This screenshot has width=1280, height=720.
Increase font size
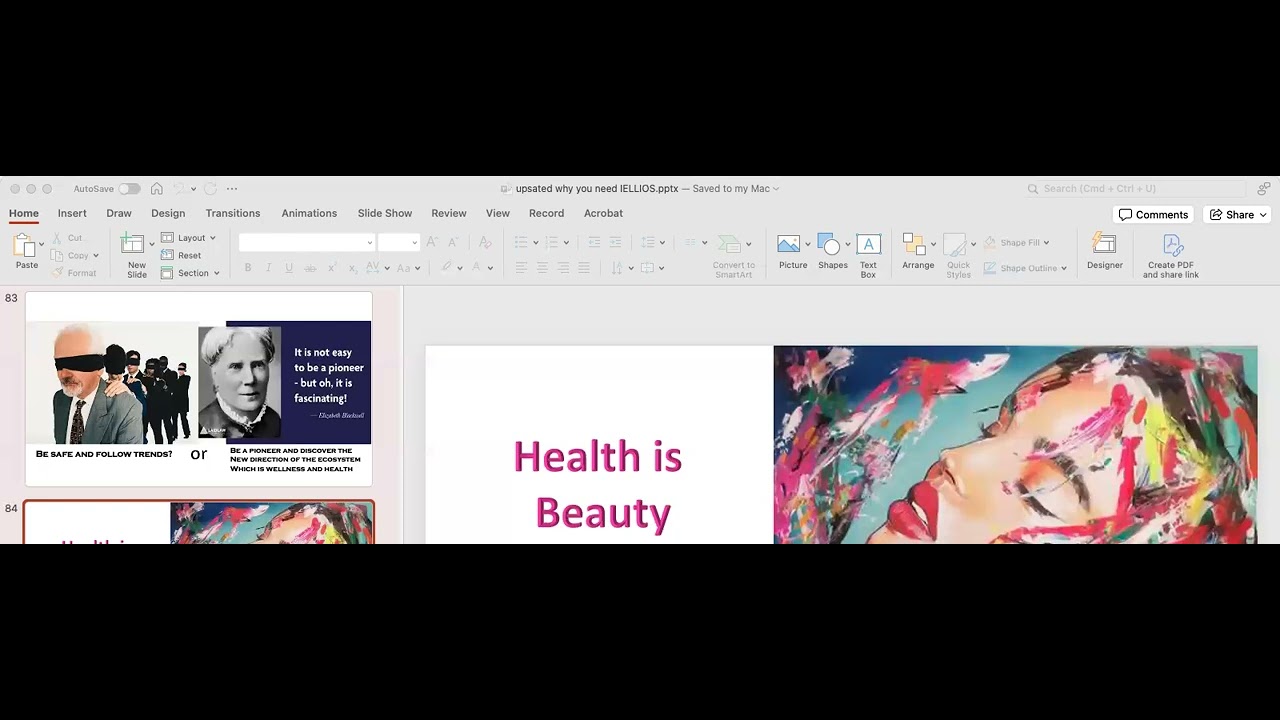(432, 242)
